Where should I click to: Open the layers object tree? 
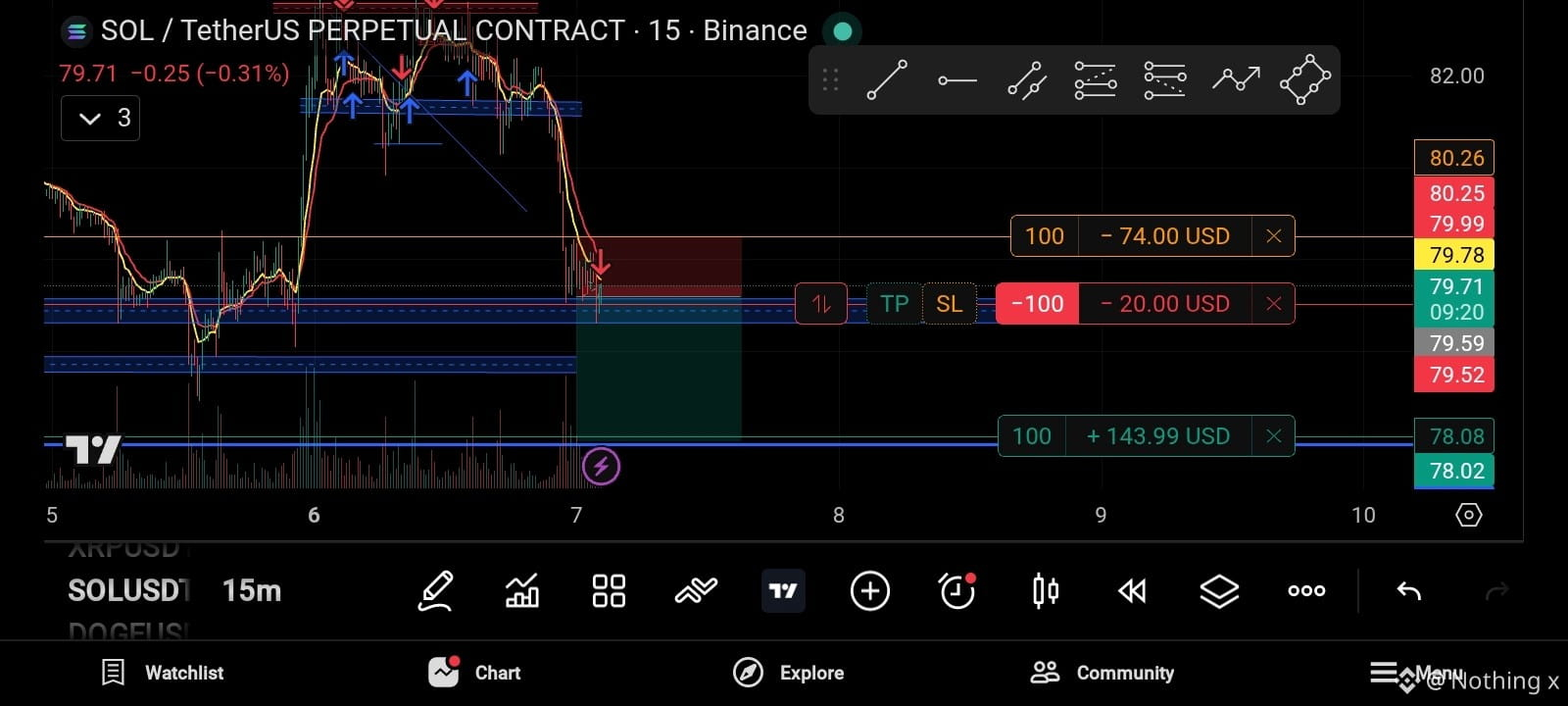(1219, 591)
